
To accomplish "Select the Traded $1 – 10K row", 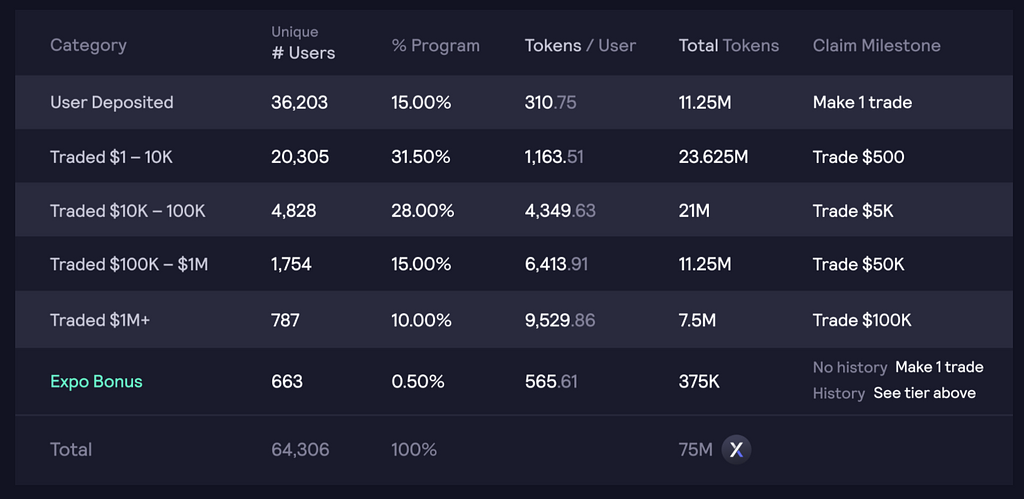I will click(x=513, y=157).
